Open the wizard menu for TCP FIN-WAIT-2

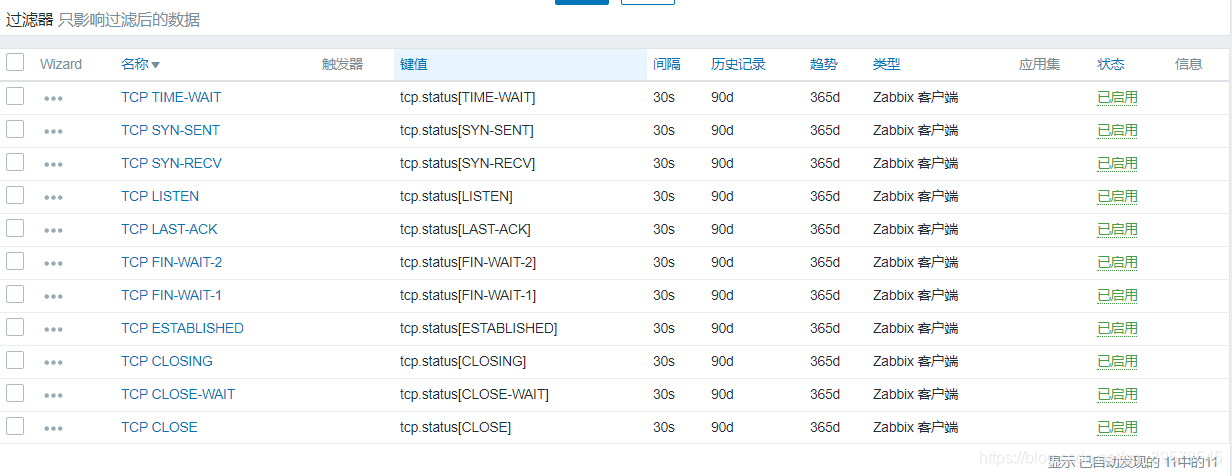pos(54,264)
